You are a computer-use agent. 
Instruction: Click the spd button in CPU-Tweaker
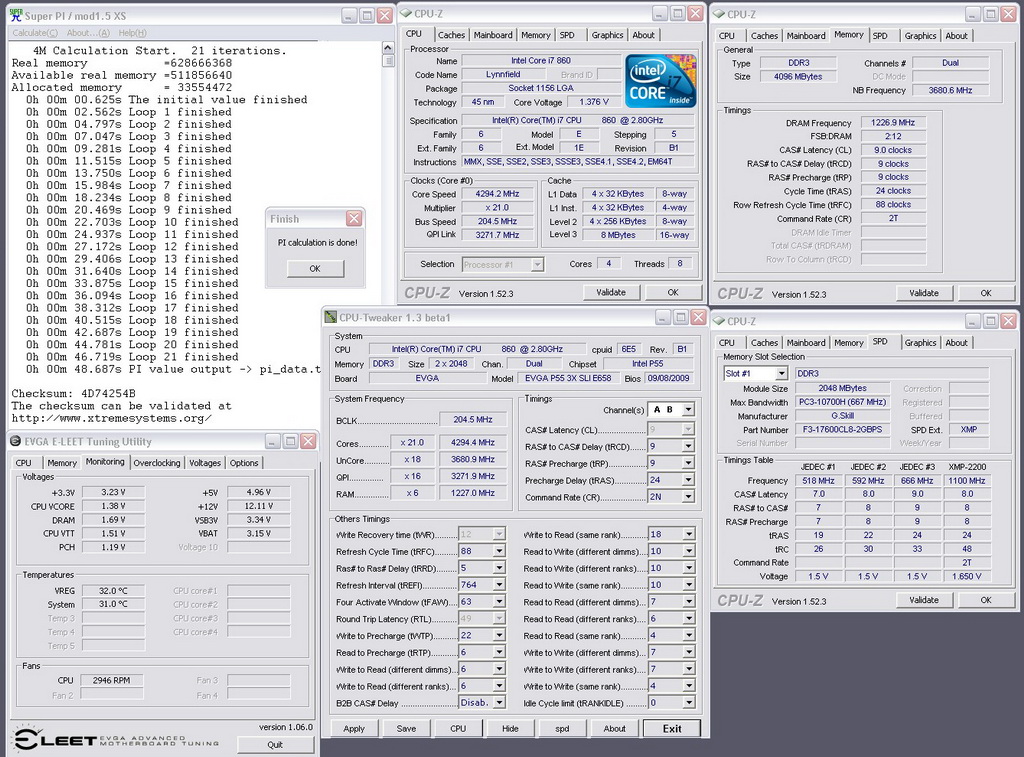pyautogui.click(x=562, y=728)
